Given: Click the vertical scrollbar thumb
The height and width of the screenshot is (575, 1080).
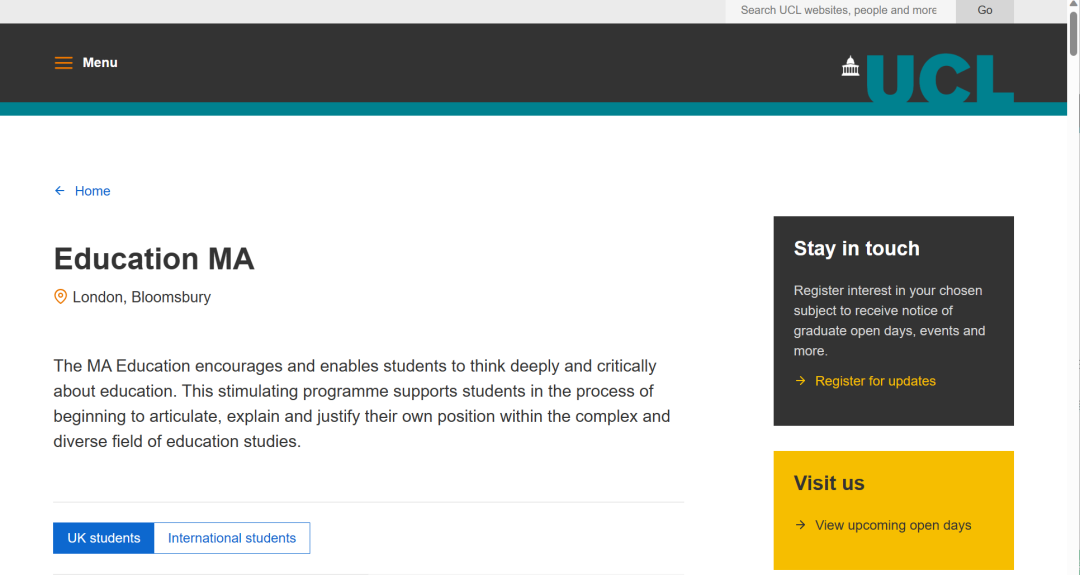Looking at the screenshot, I should (1073, 35).
